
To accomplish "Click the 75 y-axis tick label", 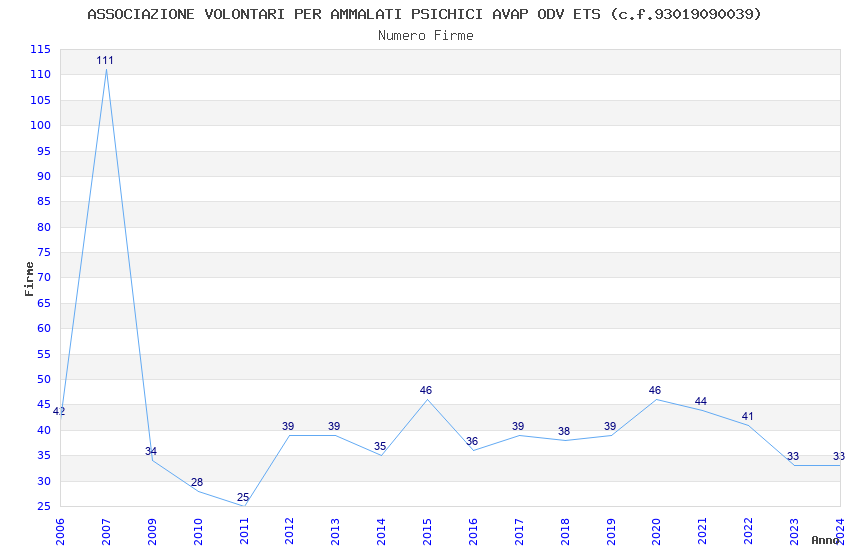I will (x=44, y=253).
